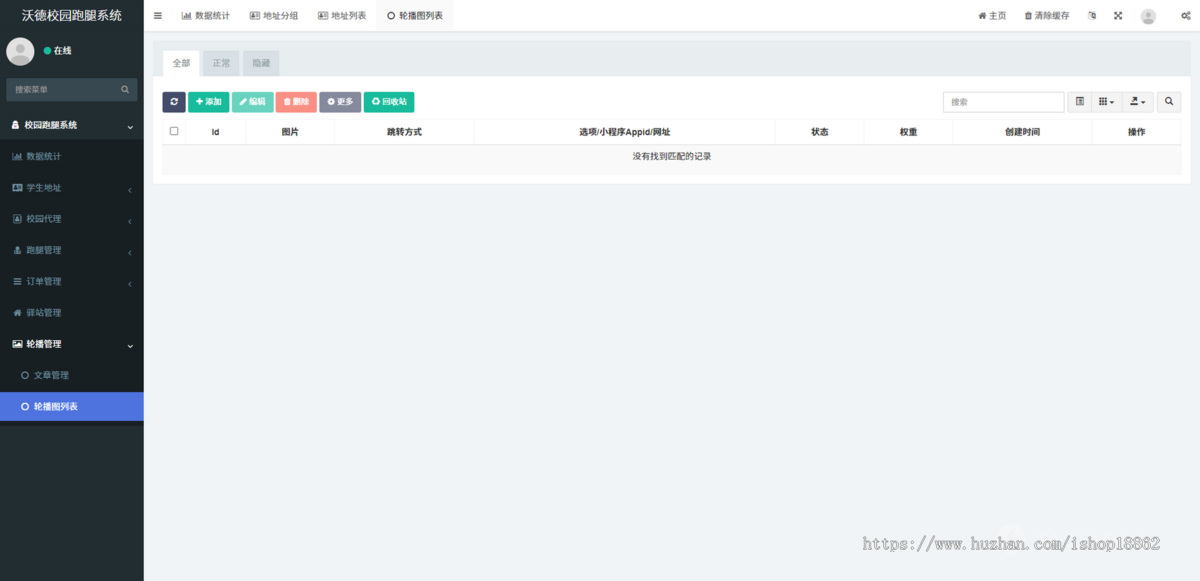Click the magnifier search icon at far right
The height and width of the screenshot is (581, 1200).
pos(1168,101)
